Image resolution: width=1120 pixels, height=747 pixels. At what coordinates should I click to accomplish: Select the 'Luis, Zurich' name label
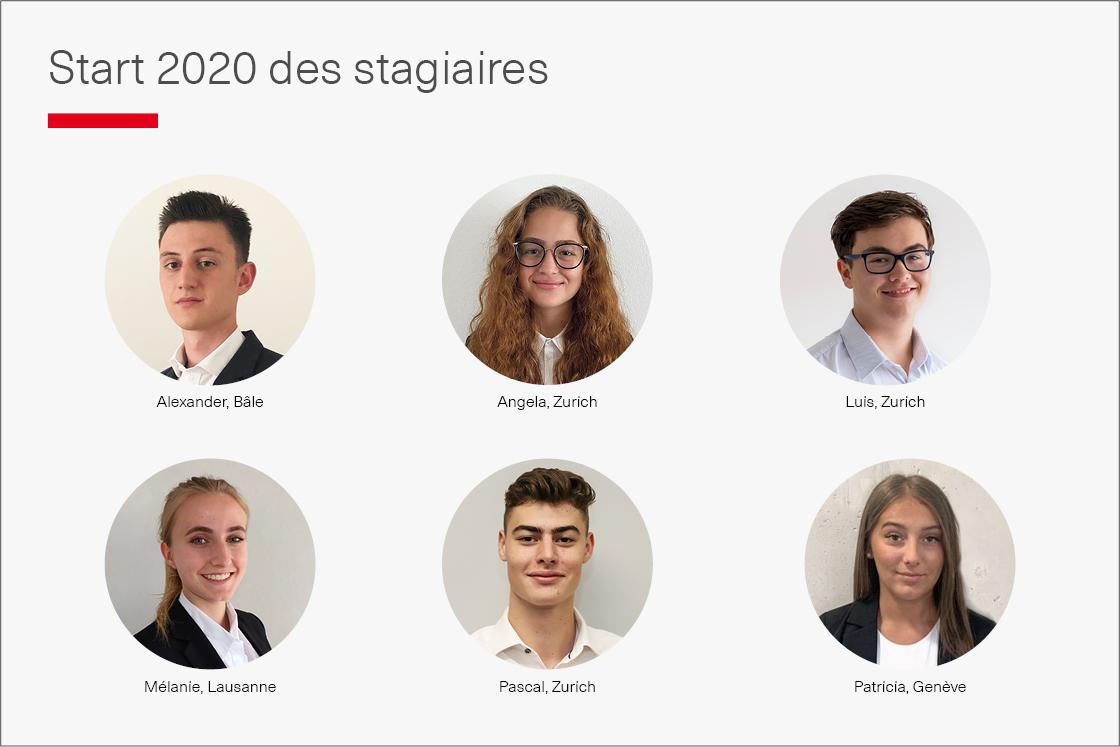pyautogui.click(x=885, y=402)
